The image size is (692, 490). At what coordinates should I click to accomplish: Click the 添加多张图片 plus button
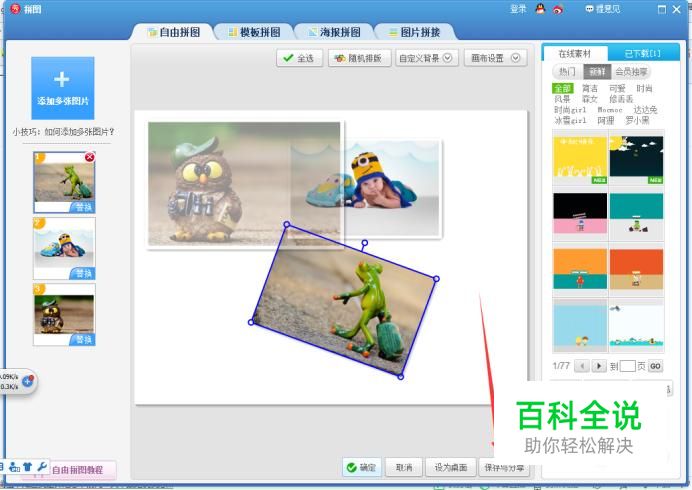(63, 88)
